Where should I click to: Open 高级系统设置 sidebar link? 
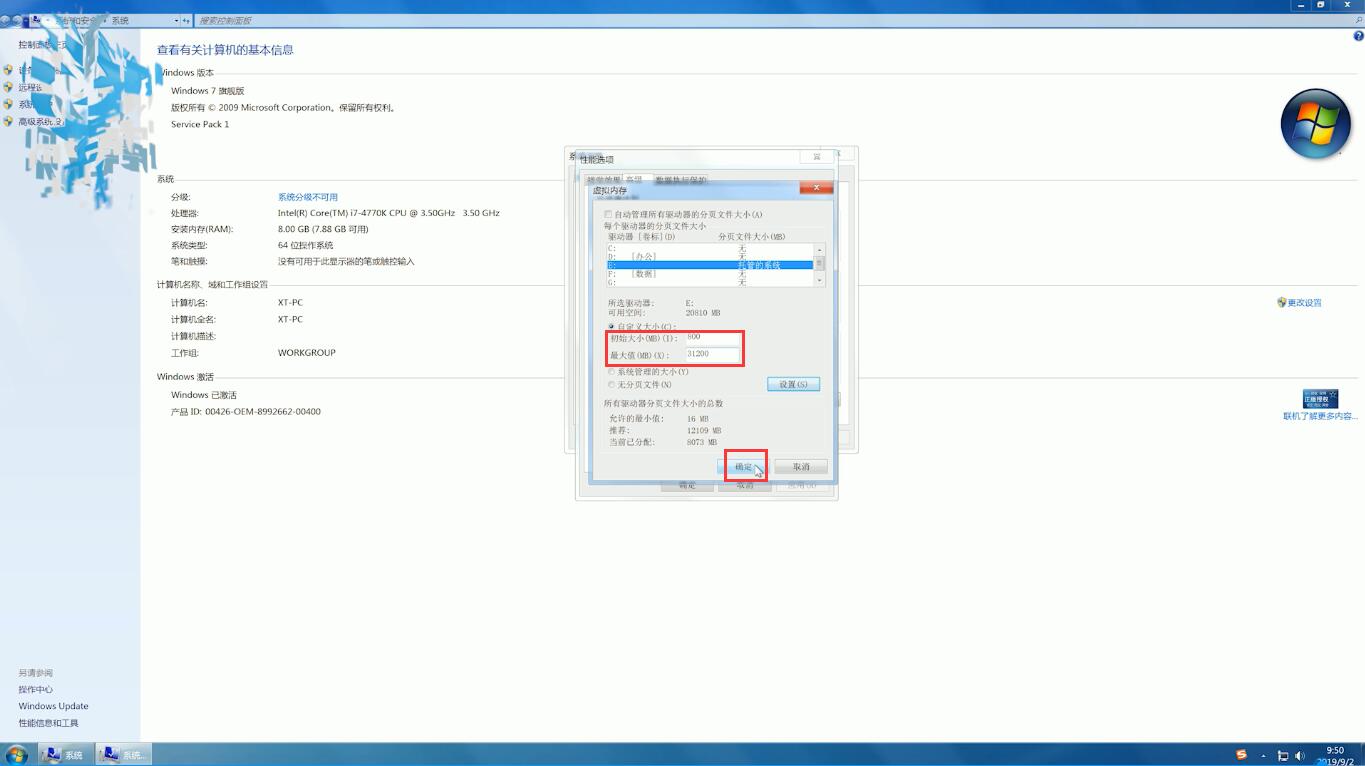tap(42, 121)
